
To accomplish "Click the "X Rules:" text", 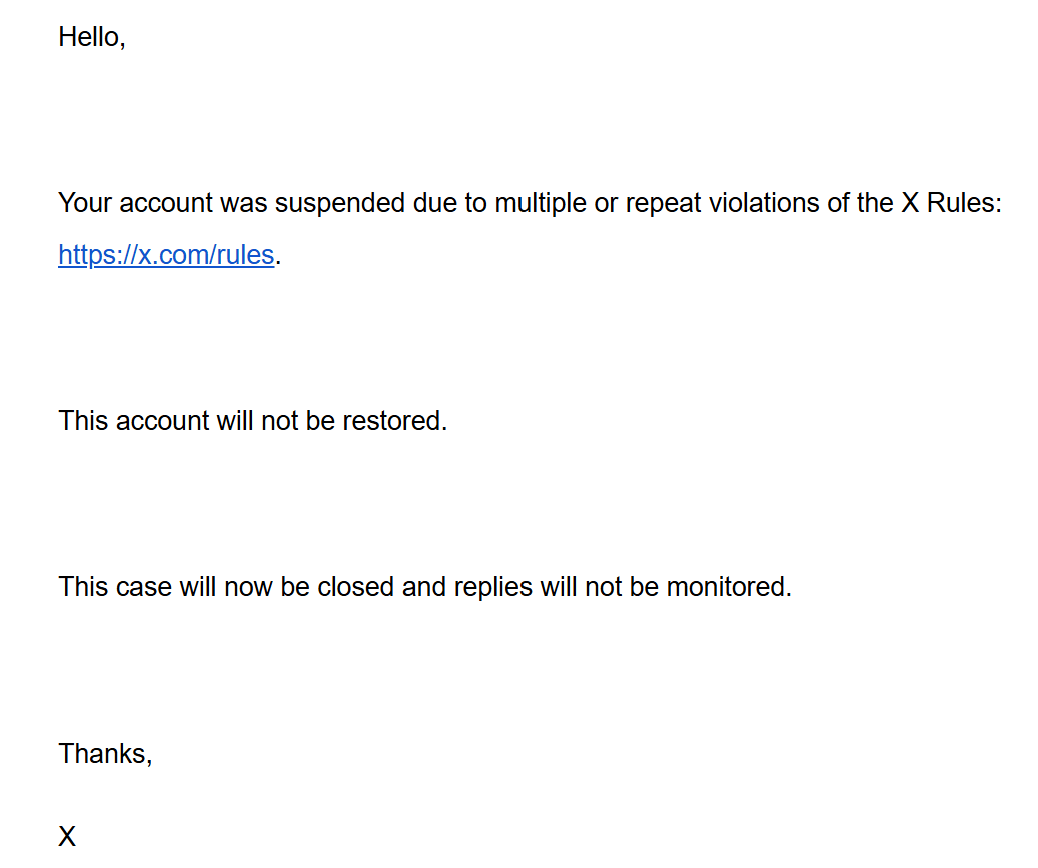I will pos(951,203).
